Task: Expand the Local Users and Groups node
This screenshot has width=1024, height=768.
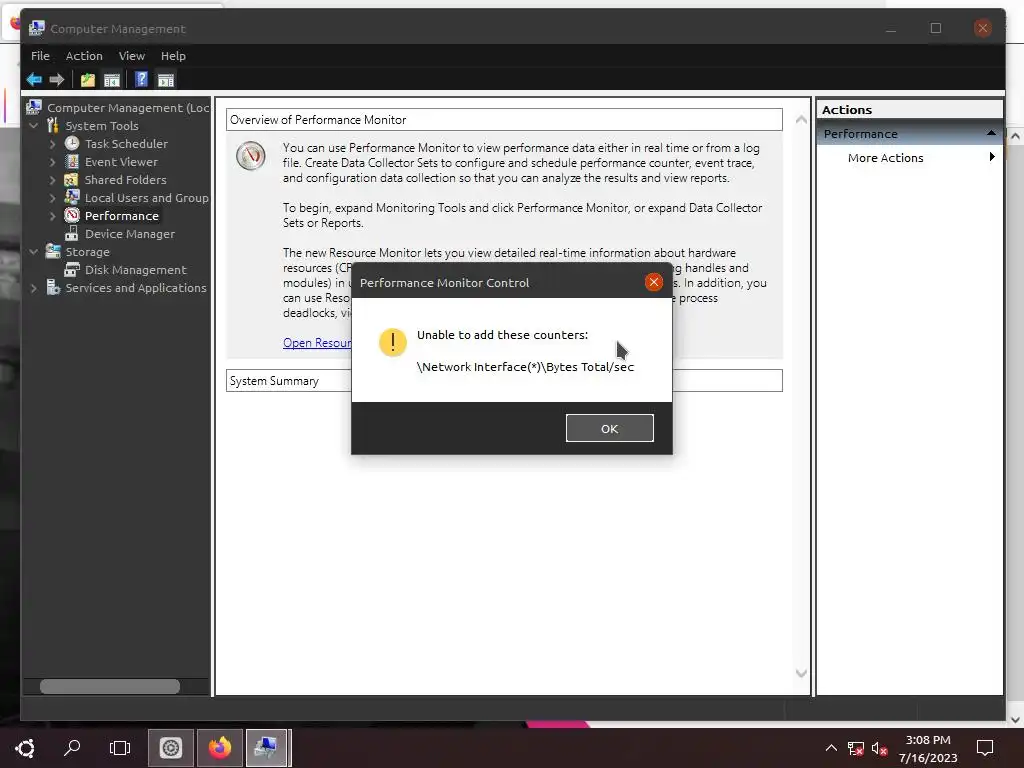Action: click(x=53, y=197)
